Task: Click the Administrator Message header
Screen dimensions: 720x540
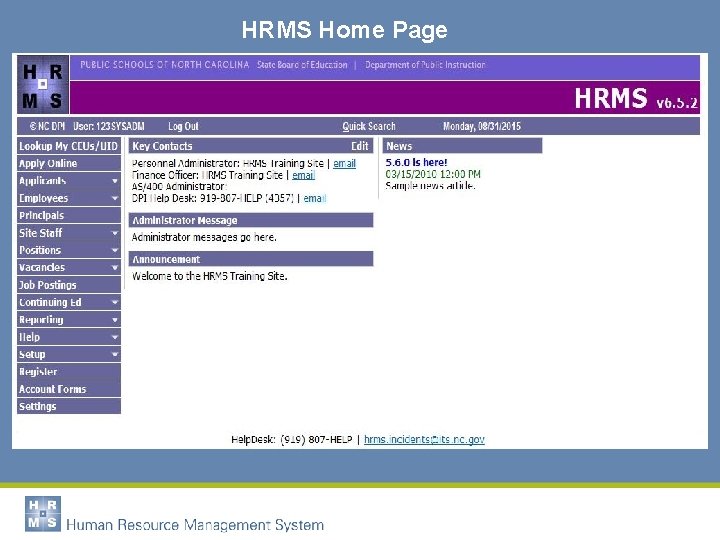Action: (x=251, y=220)
